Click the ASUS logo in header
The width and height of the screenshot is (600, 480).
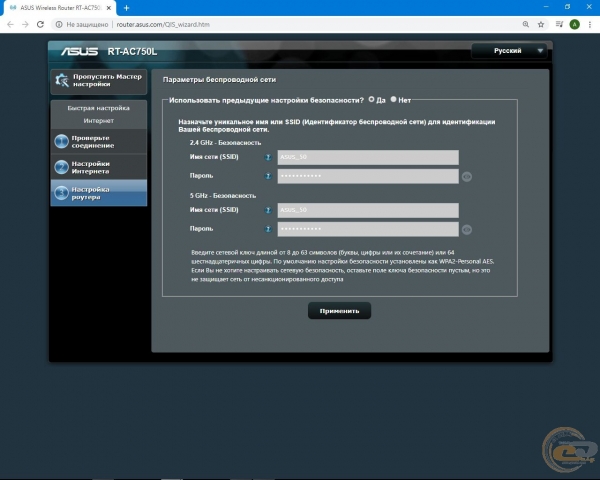coord(79,50)
